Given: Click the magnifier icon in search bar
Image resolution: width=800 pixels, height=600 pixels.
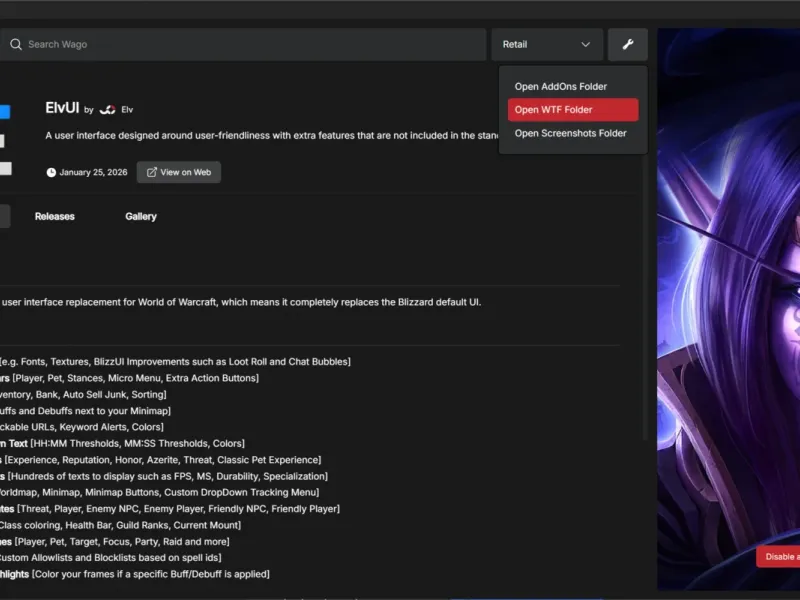Looking at the screenshot, I should [16, 44].
